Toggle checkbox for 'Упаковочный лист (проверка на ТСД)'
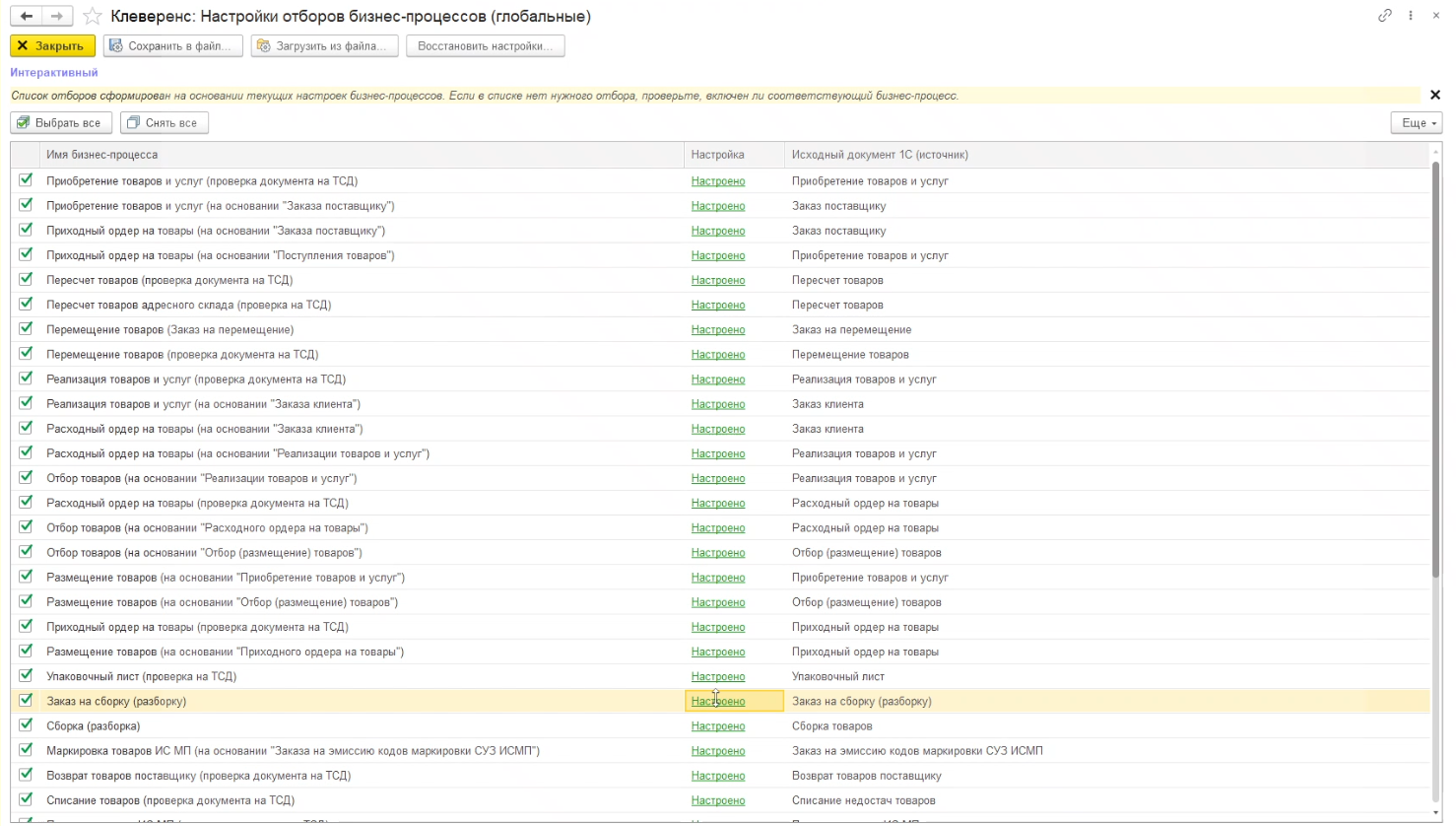 coord(26,675)
